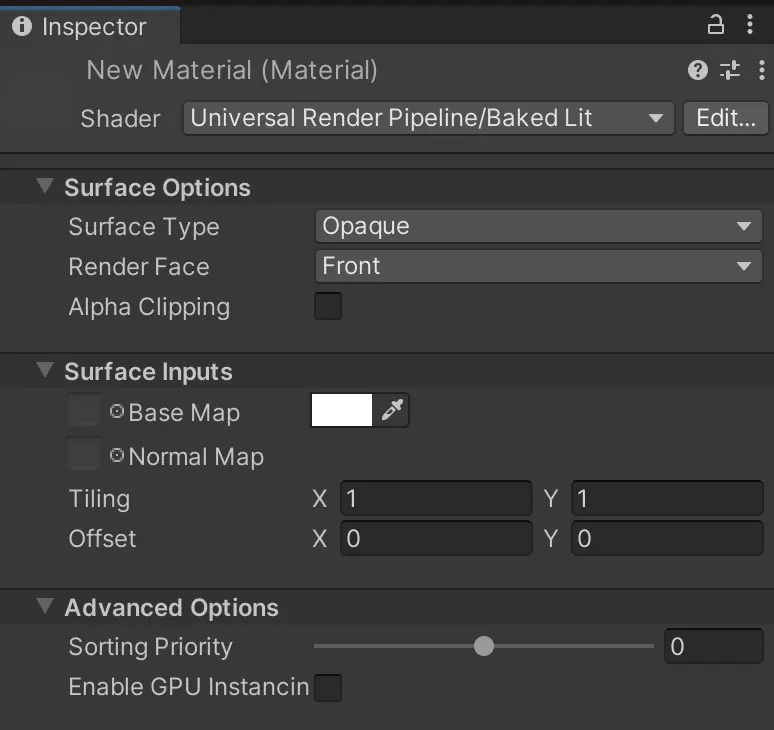Screen dimensions: 774x730
Task: Open the material header's more options menu
Action: click(761, 70)
